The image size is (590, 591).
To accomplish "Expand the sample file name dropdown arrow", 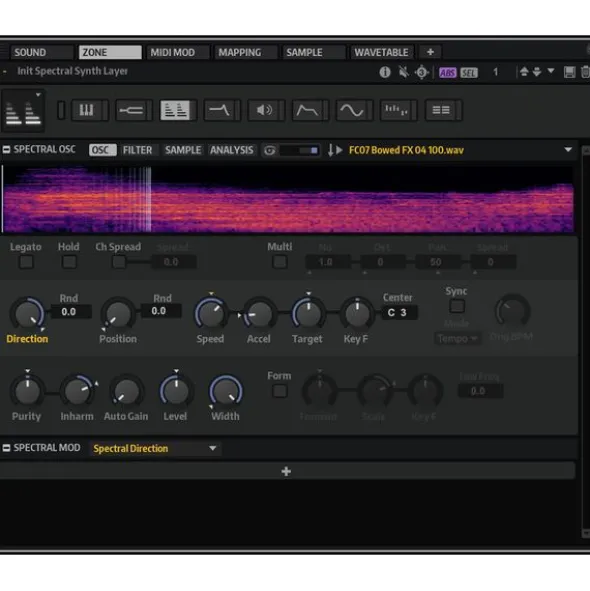I will click(568, 150).
